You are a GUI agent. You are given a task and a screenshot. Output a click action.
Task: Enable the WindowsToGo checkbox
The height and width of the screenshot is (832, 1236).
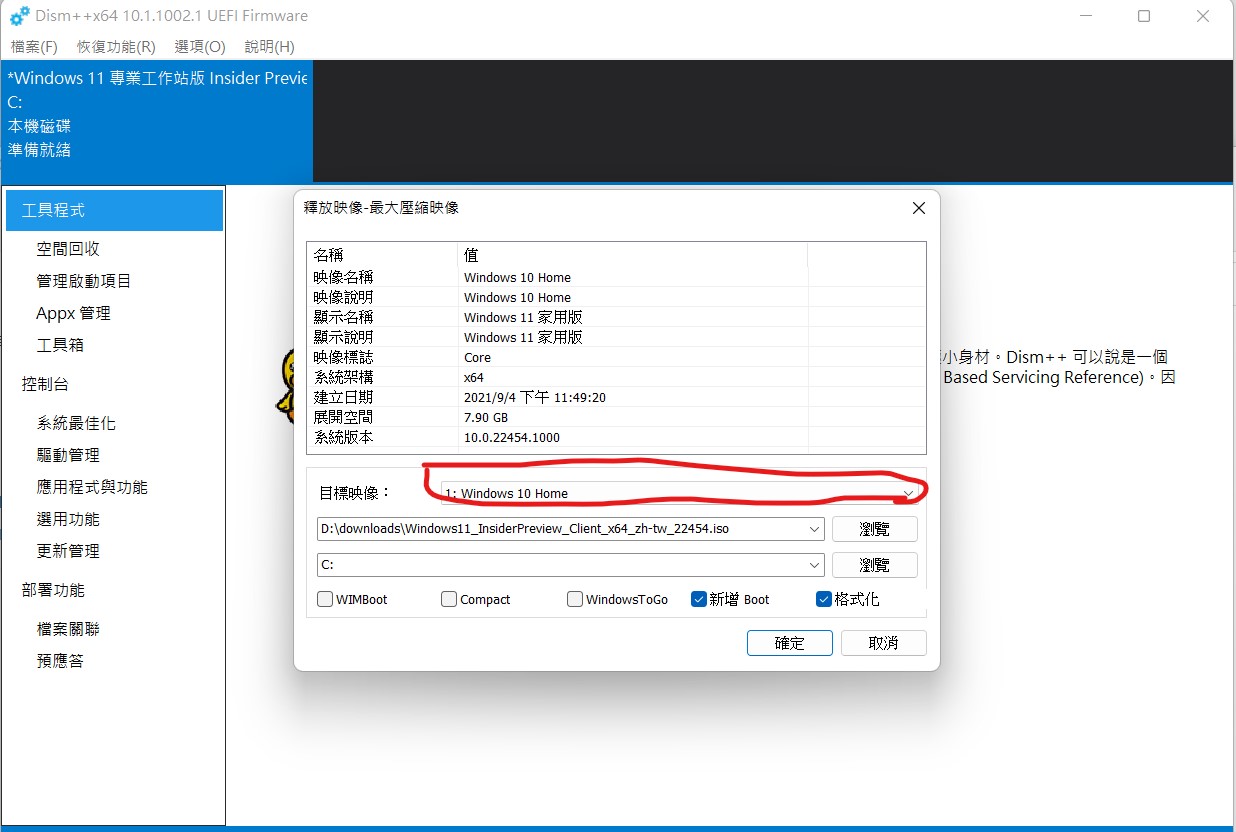coord(575,599)
